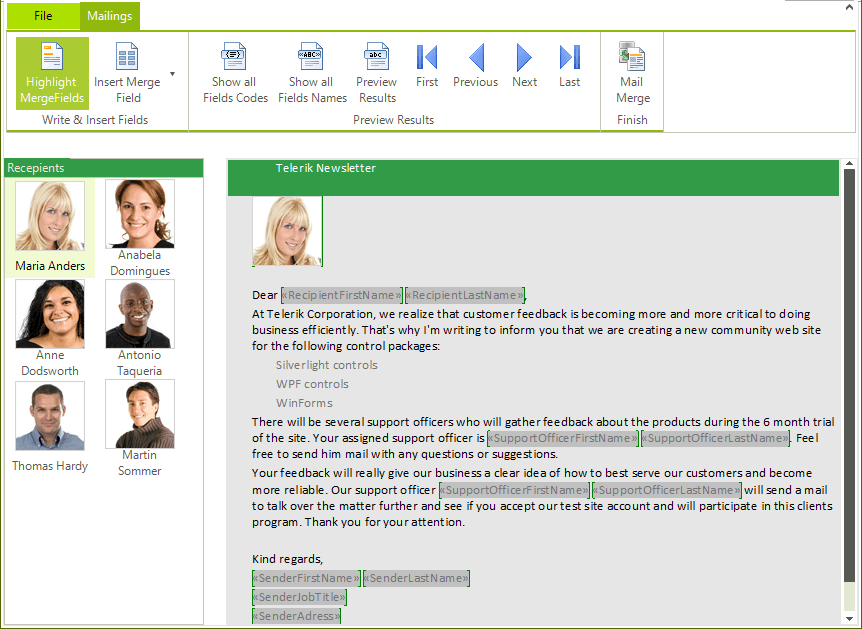Click the Telerik Newsletter header text

(x=325, y=168)
